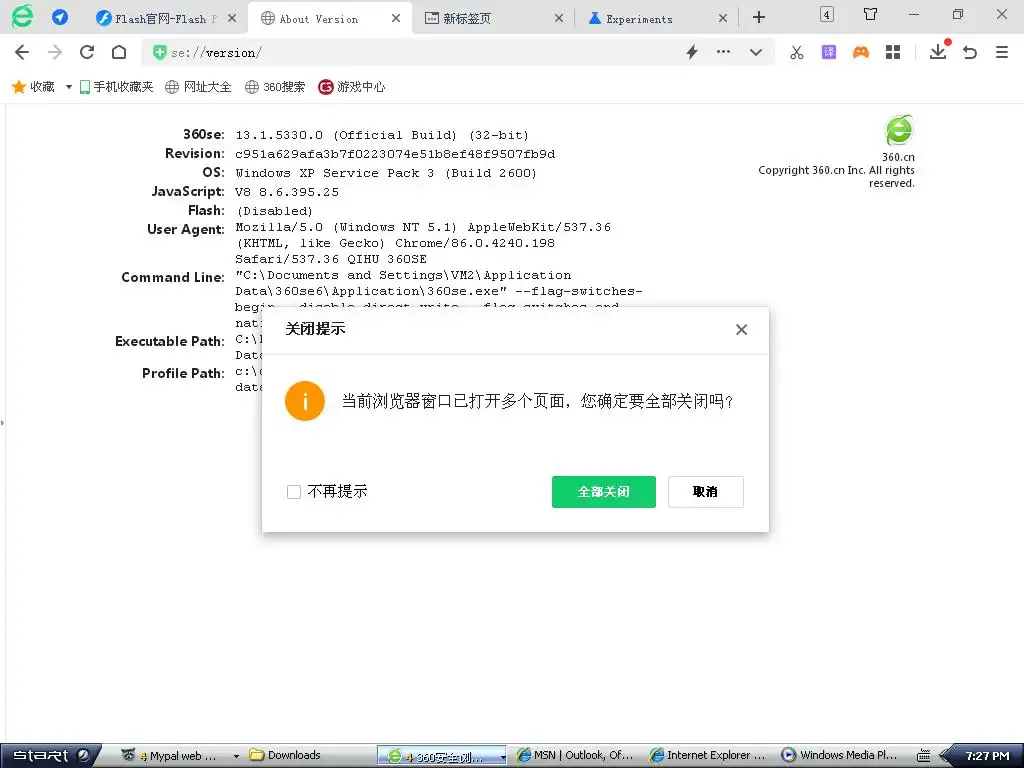
Task: Open the Windows Media Player taskbar item
Action: (840, 755)
